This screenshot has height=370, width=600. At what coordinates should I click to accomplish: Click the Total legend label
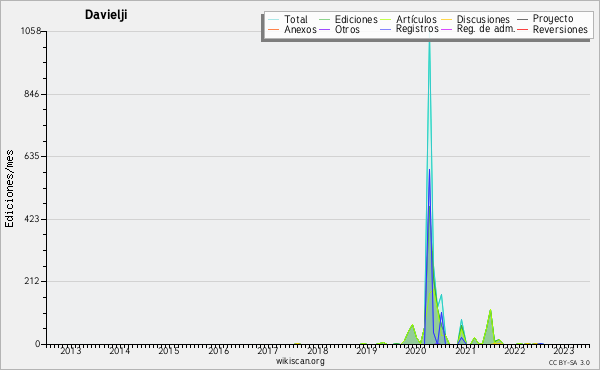tap(295, 19)
